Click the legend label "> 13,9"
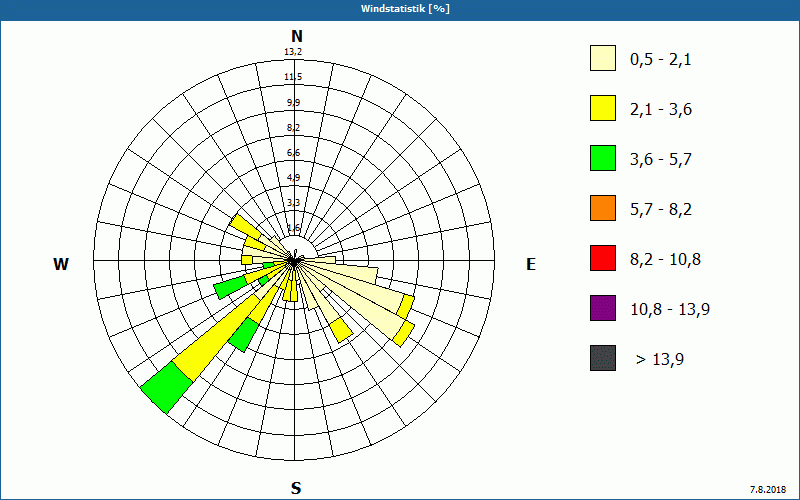The height and width of the screenshot is (500, 800). 660,360
